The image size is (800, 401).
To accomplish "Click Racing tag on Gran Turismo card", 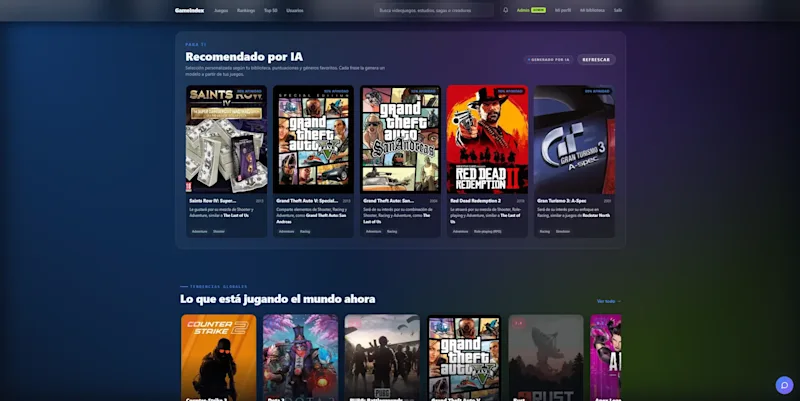I will pyautogui.click(x=544, y=232).
